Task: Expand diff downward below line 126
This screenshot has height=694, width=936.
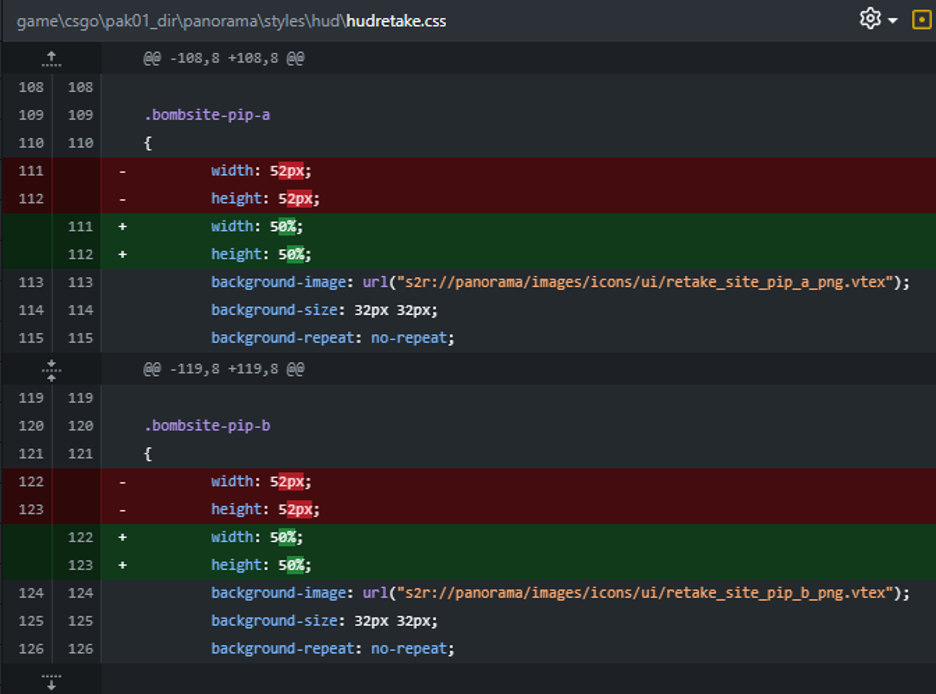Action: [x=51, y=680]
